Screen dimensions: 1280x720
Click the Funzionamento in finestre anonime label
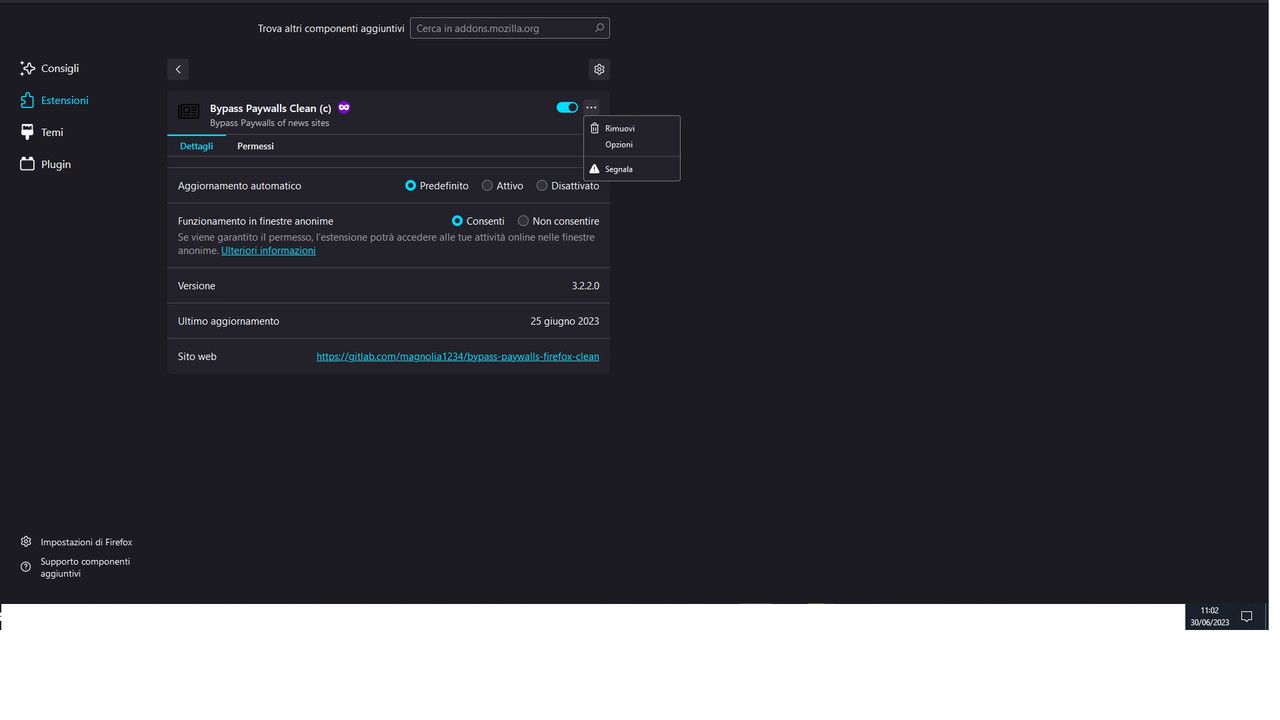pos(255,221)
